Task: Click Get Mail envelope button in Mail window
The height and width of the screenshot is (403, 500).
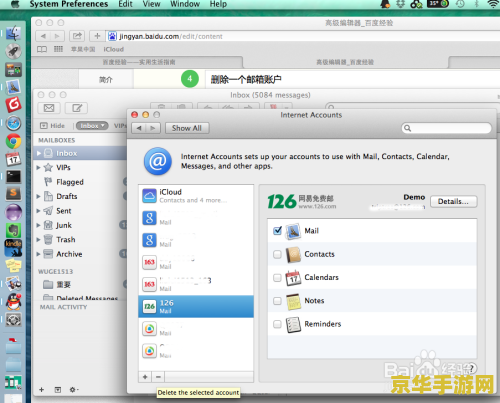Action: (49, 108)
